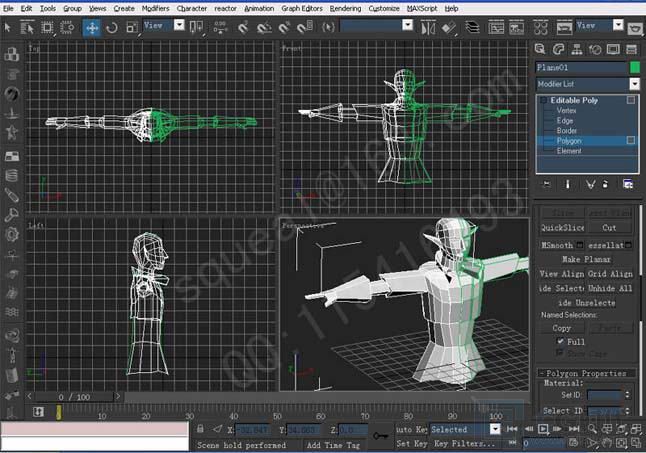Screen dimensions: 646x453
Task: Open the Layer Manager
Action: [473, 28]
